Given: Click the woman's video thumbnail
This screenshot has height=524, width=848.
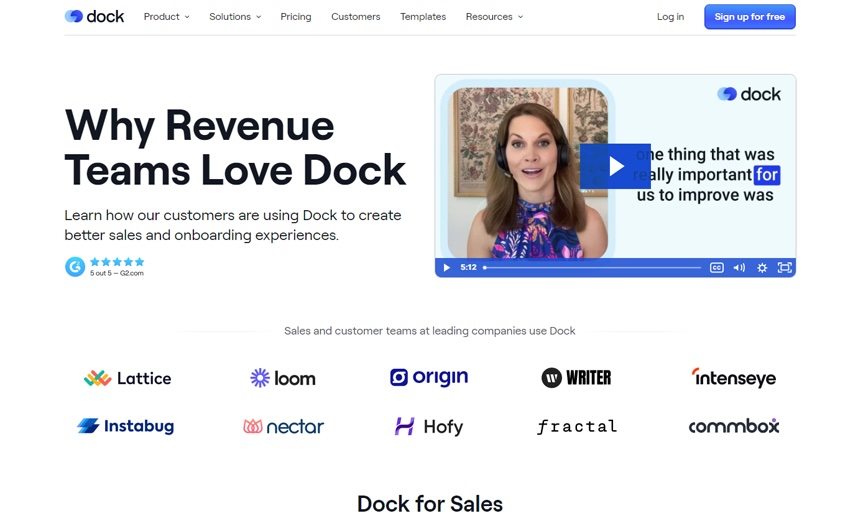Looking at the screenshot, I should pyautogui.click(x=530, y=173).
